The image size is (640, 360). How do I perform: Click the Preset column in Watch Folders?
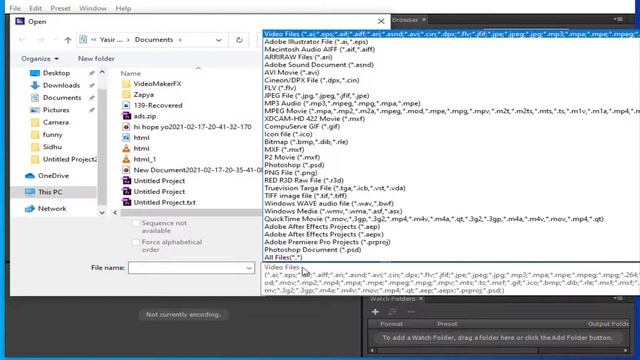click(447, 324)
